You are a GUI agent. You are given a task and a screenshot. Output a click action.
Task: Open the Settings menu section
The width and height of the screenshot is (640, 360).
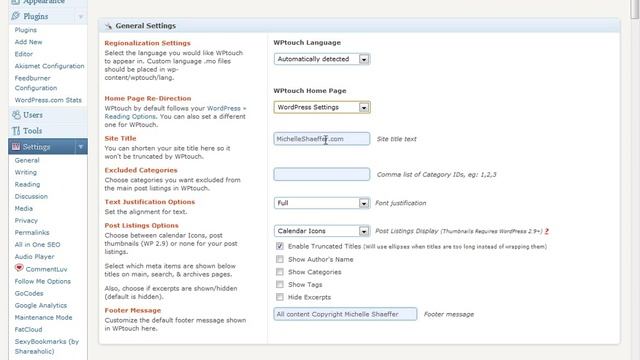(x=36, y=147)
